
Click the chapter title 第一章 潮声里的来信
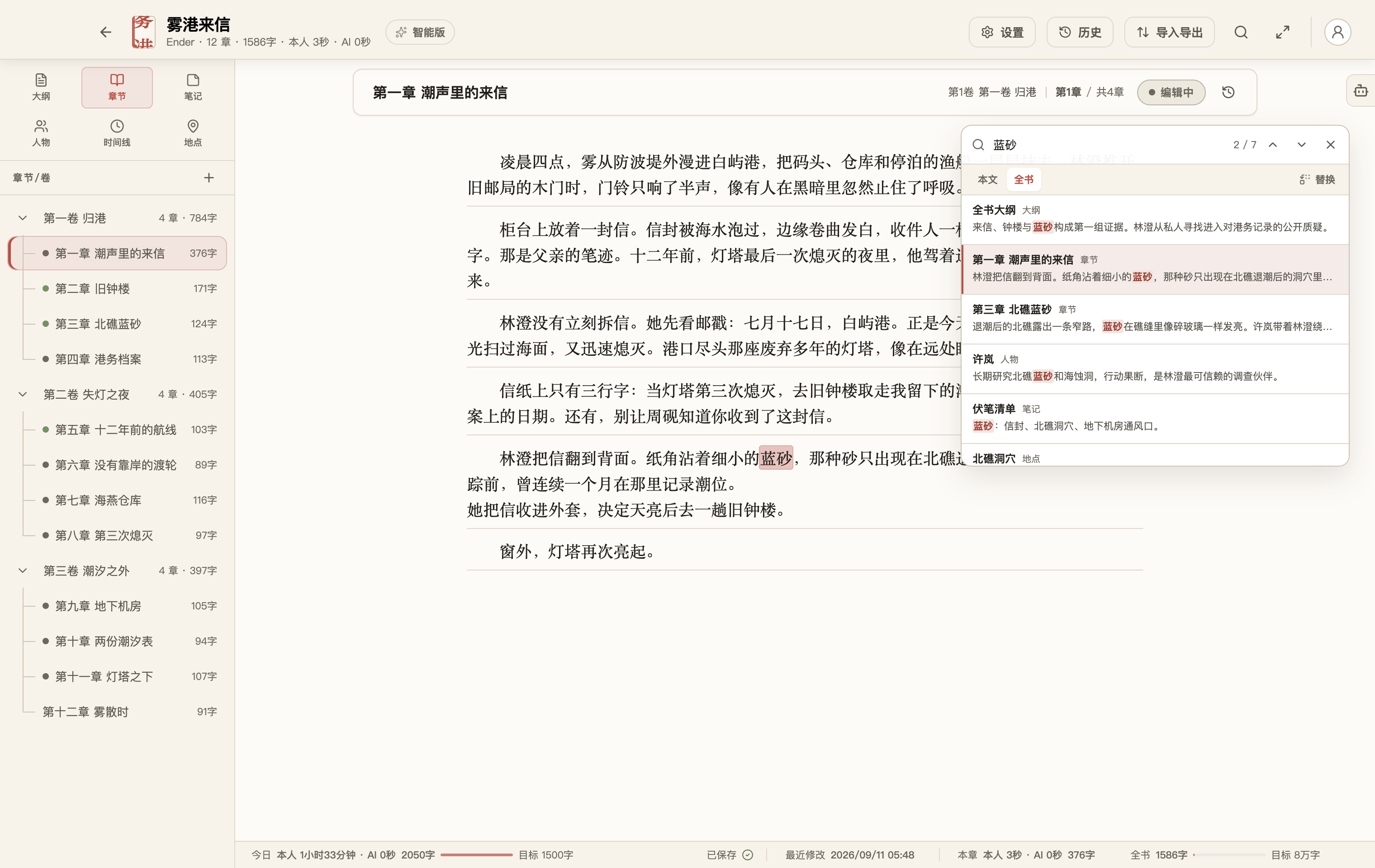pos(440,92)
